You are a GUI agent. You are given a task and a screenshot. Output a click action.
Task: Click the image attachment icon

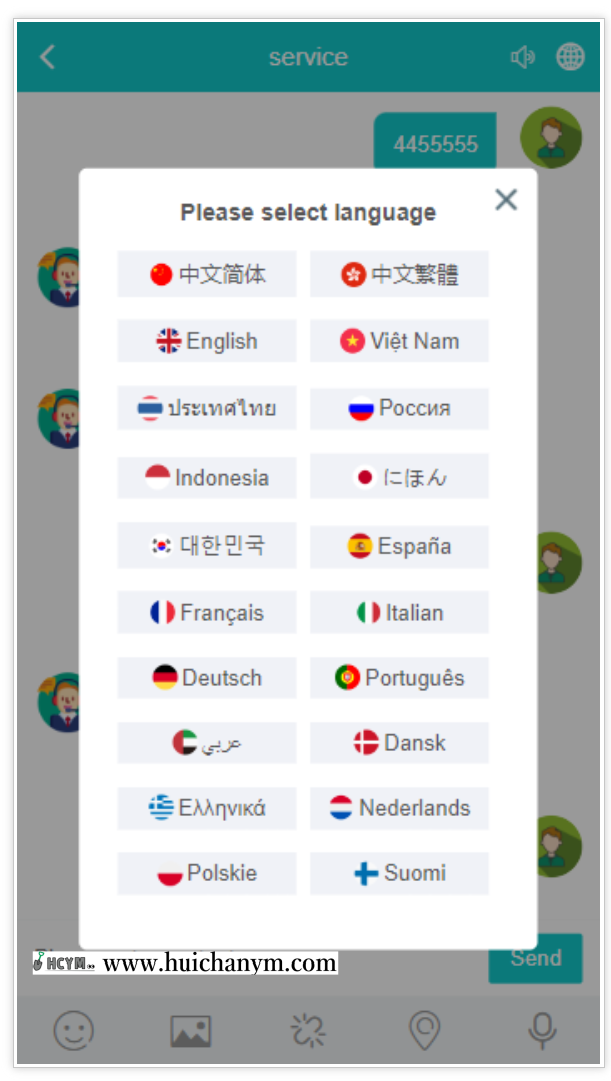tap(190, 1029)
